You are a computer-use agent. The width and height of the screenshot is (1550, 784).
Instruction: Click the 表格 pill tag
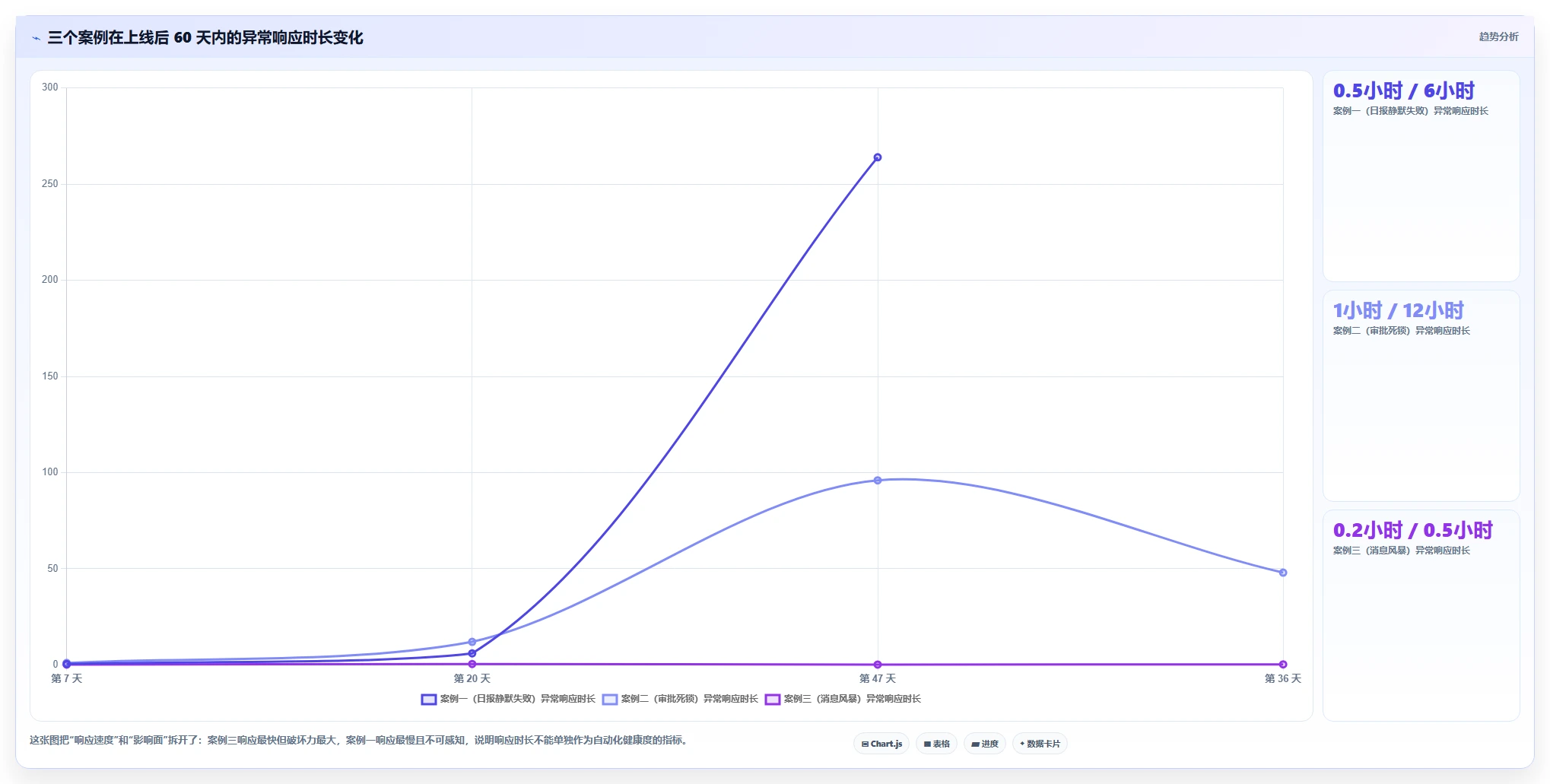point(936,744)
